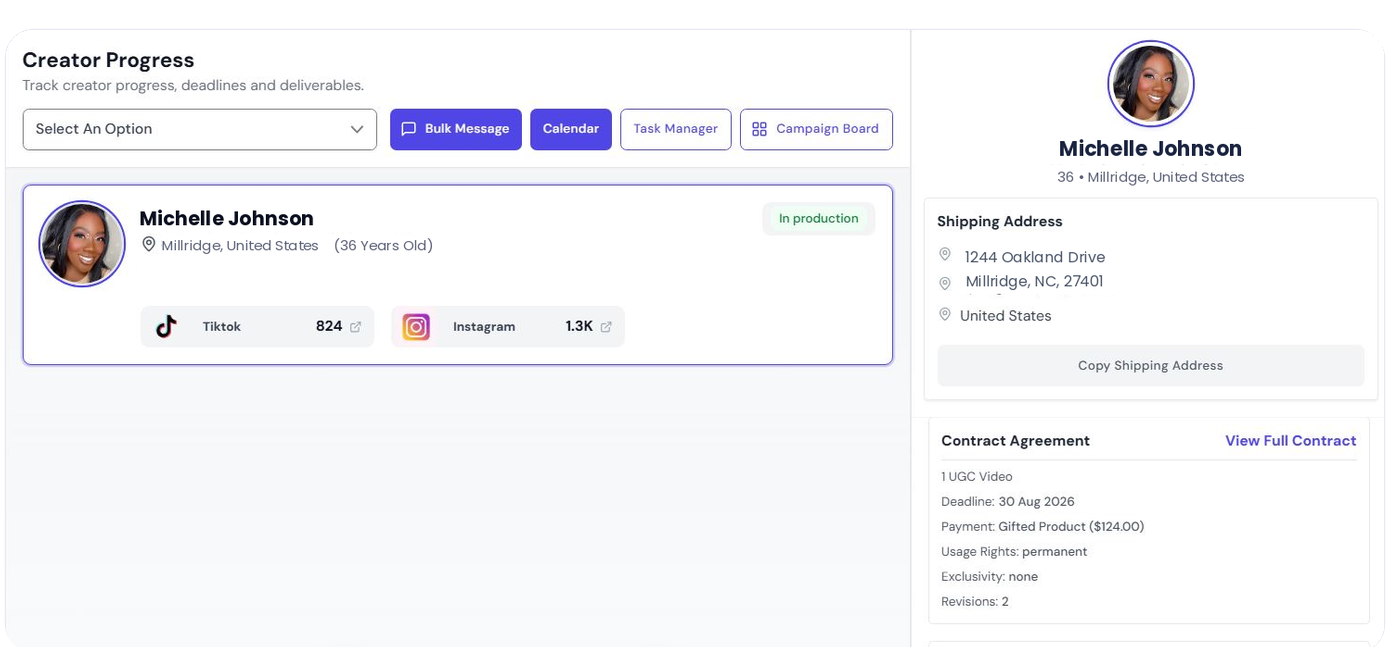View the full contract

(1291, 441)
